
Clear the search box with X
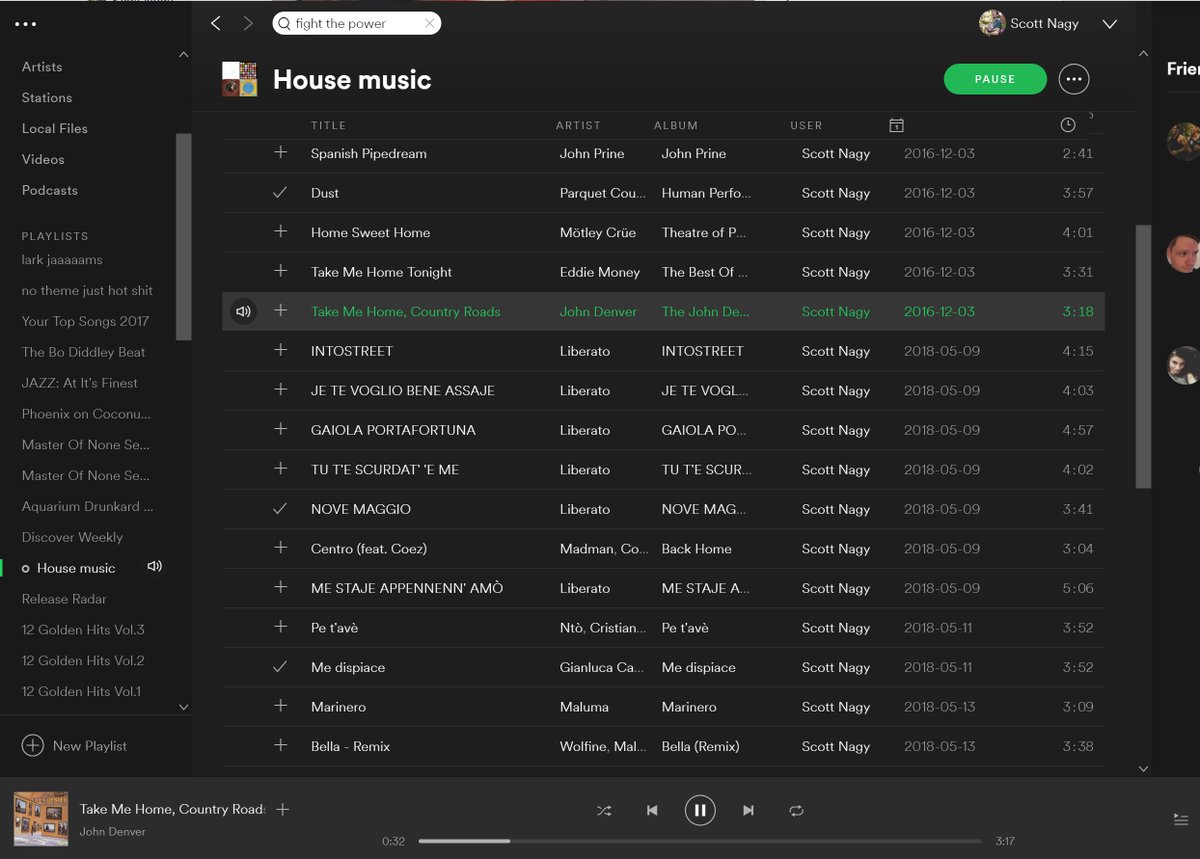pos(430,24)
